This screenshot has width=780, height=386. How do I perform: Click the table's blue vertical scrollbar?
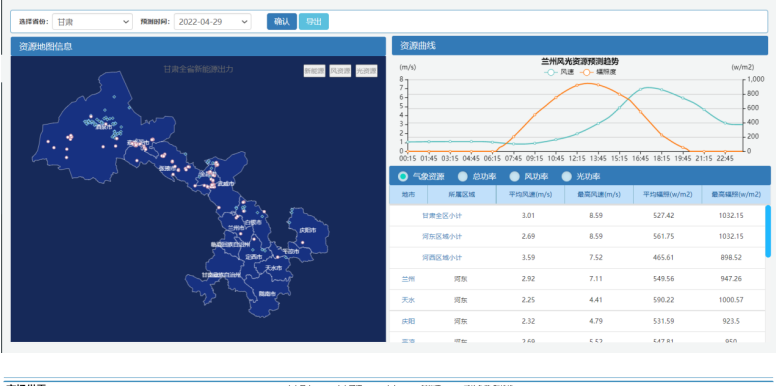(x=768, y=231)
